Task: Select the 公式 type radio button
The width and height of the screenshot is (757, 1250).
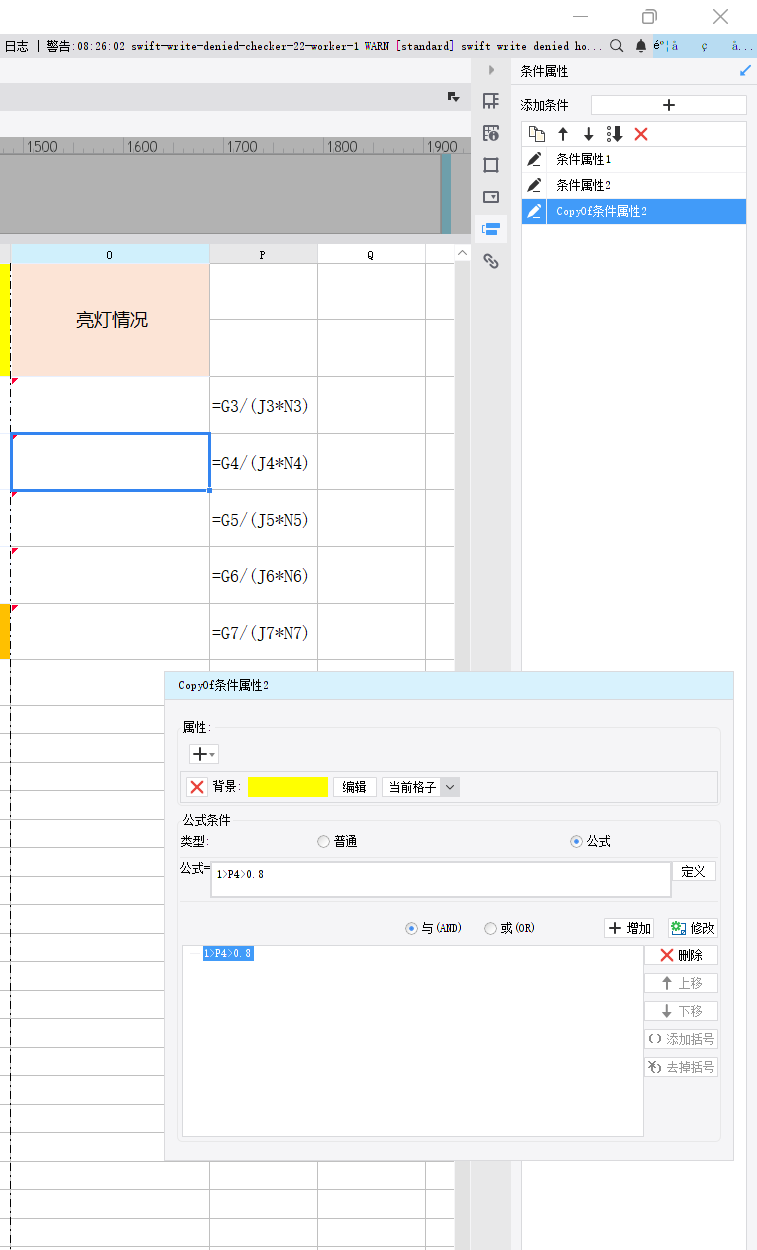Action: pos(576,842)
